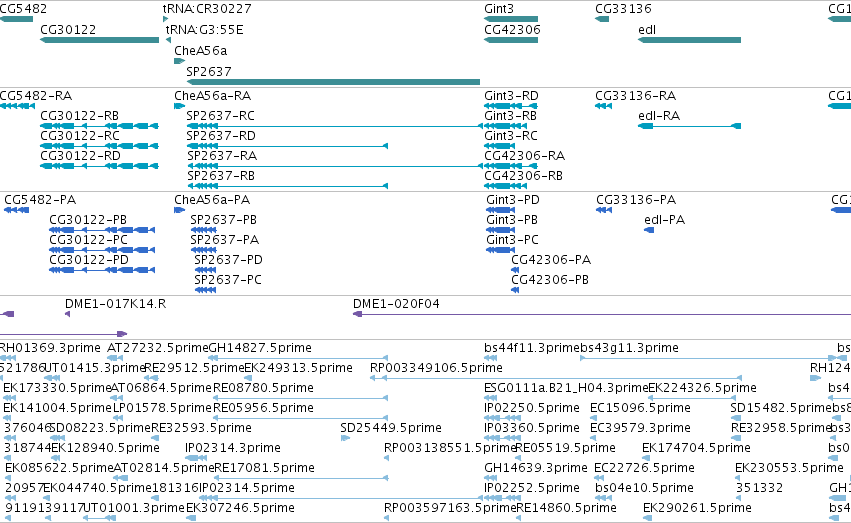Select the purple DME1-020F04 clone line
This screenshot has height=523, width=851.
coord(602,314)
